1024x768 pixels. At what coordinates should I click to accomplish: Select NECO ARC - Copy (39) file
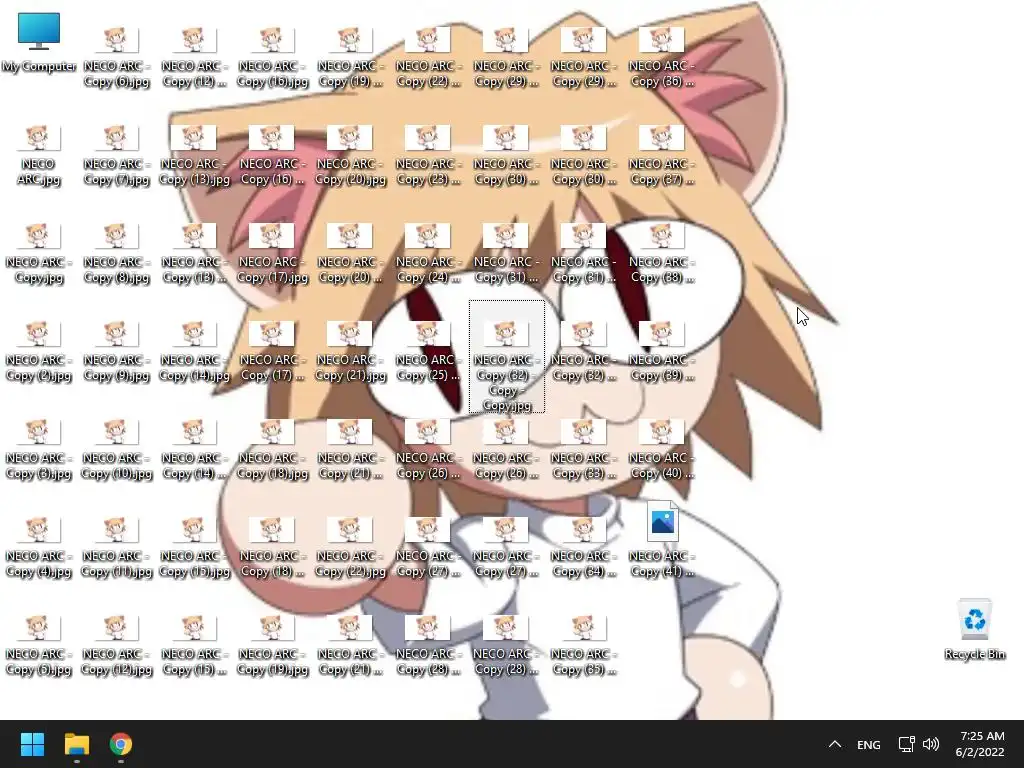tap(662, 351)
